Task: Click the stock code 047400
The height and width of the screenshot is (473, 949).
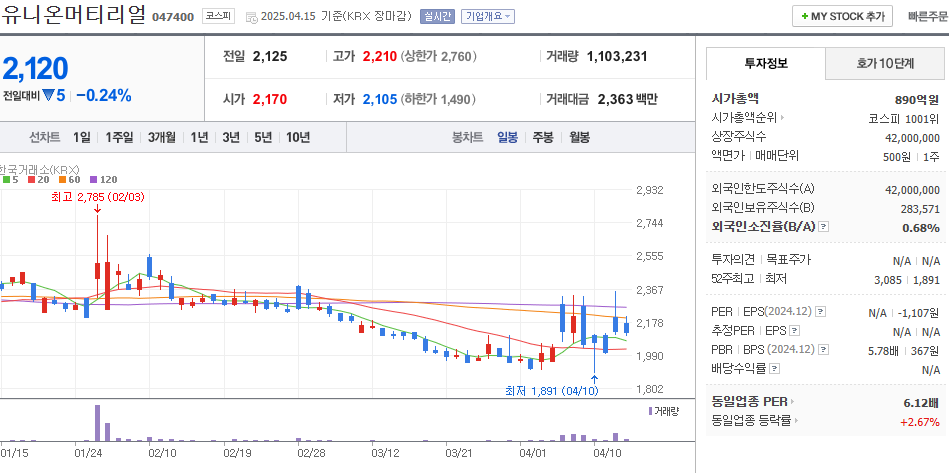Action: click(172, 17)
